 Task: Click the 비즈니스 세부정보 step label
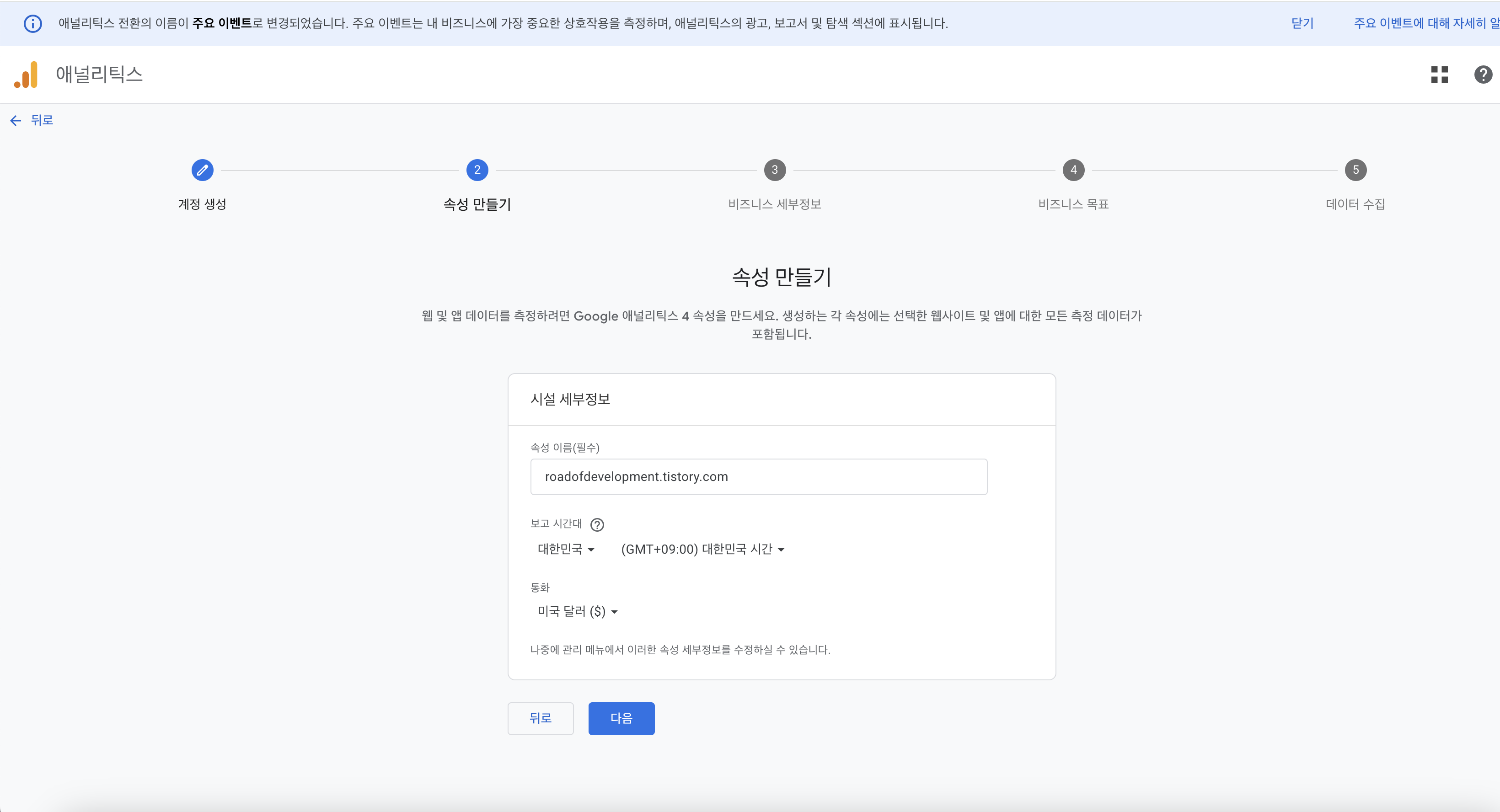tap(774, 204)
